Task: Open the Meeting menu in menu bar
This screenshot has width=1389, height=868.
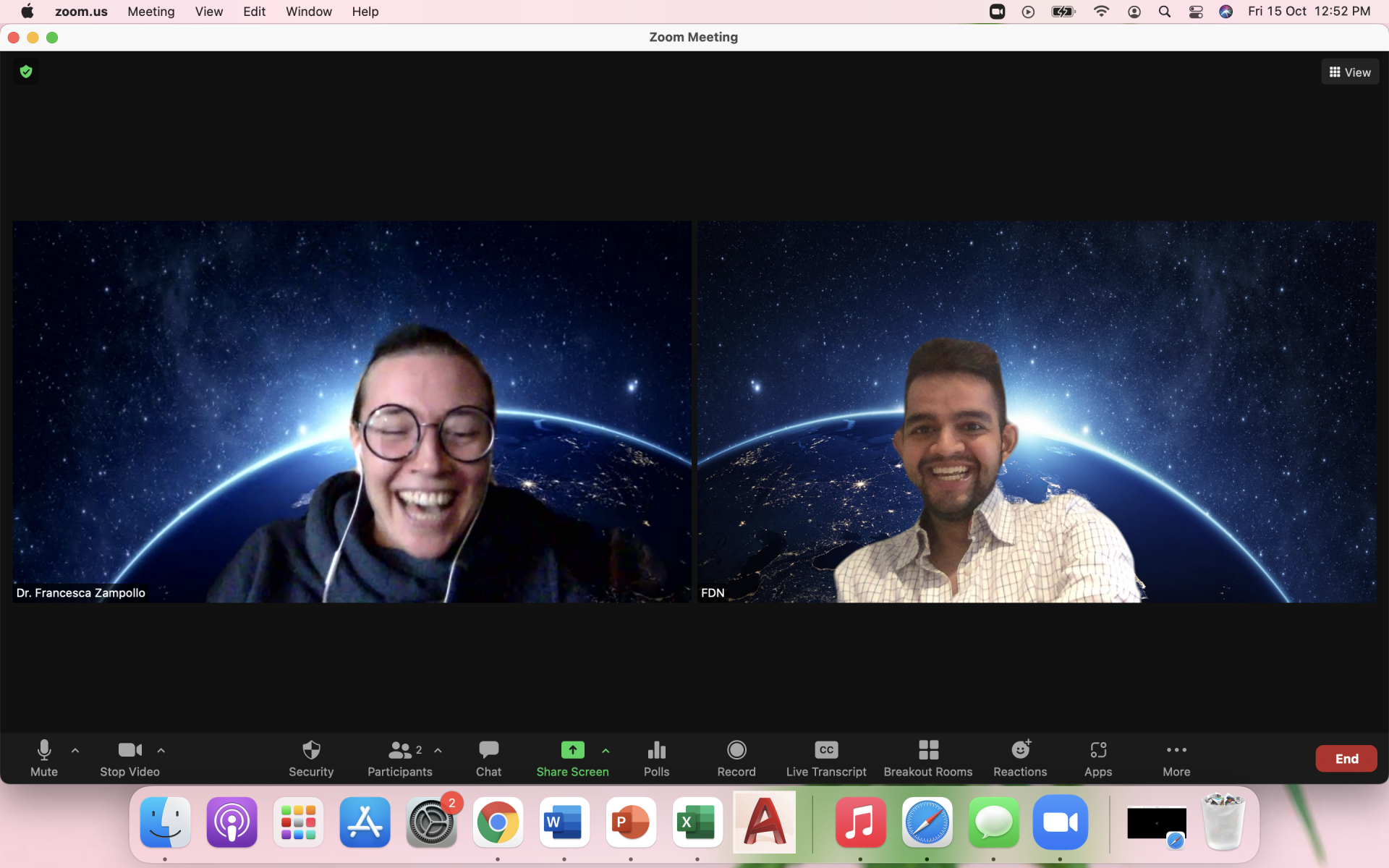Action: point(150,12)
